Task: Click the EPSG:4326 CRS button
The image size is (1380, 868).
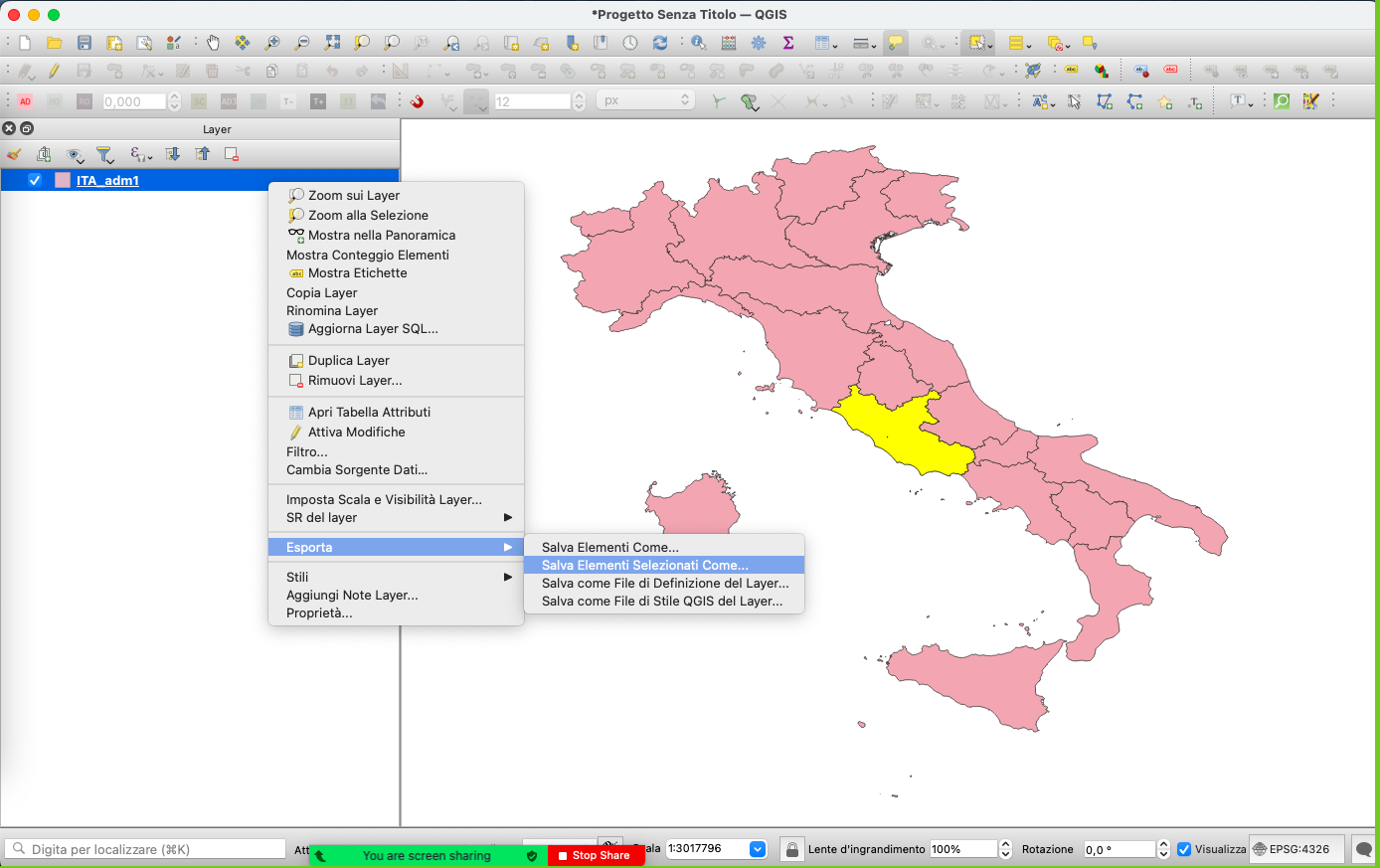Action: click(1292, 849)
